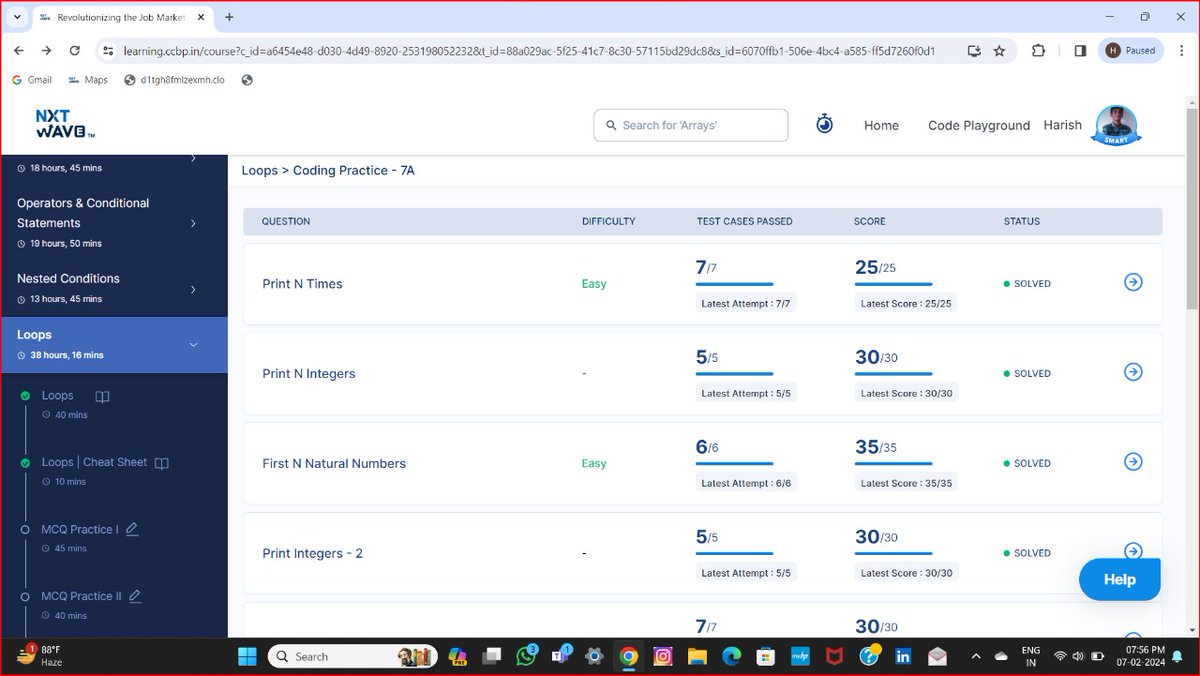Screen dimensions: 1200x676
Task: Click pencil icon beside MCQ Practice II
Action: point(135,596)
